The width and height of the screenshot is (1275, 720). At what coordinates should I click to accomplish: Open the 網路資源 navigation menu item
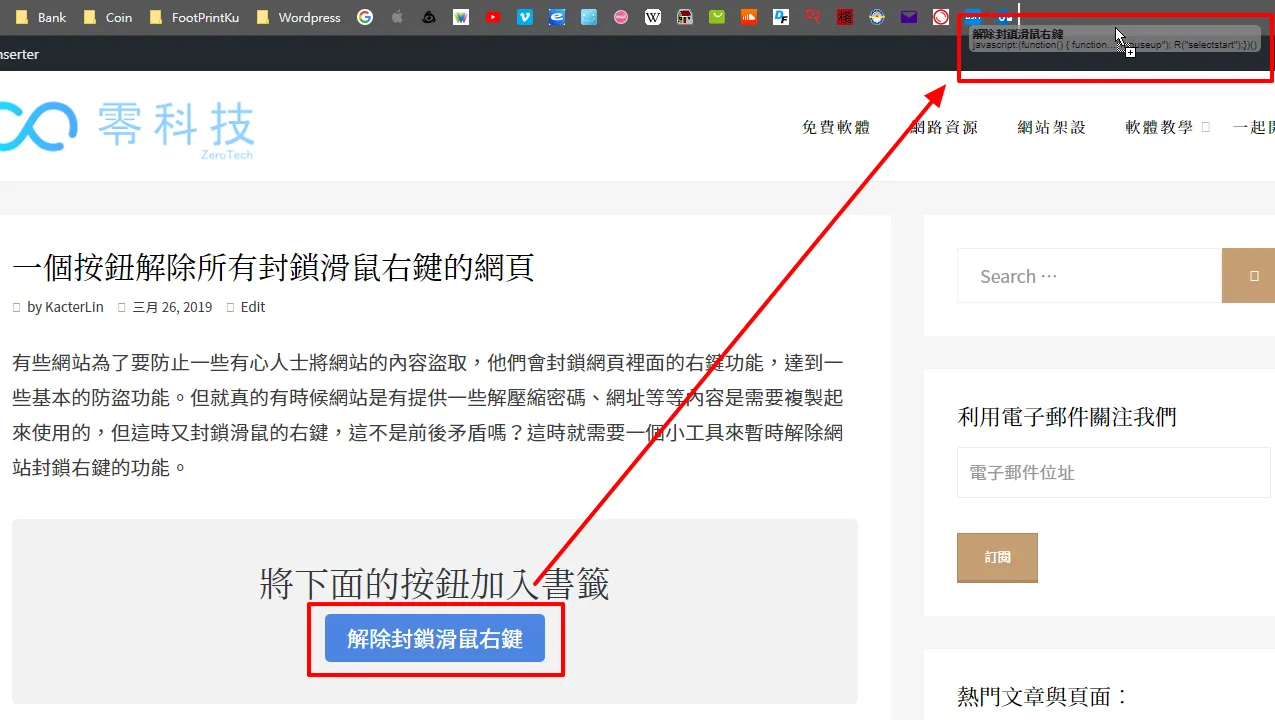tap(944, 127)
